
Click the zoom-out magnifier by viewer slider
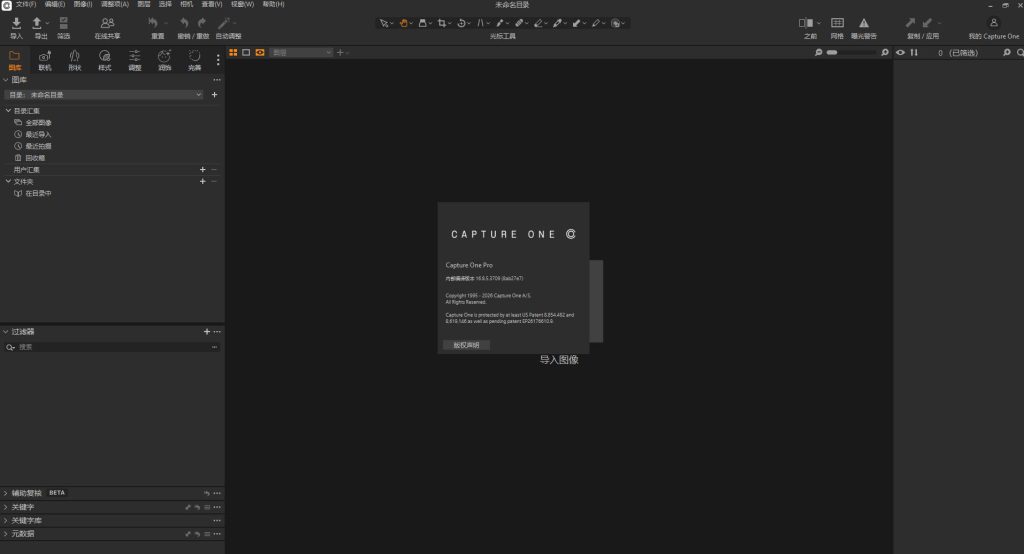(818, 52)
